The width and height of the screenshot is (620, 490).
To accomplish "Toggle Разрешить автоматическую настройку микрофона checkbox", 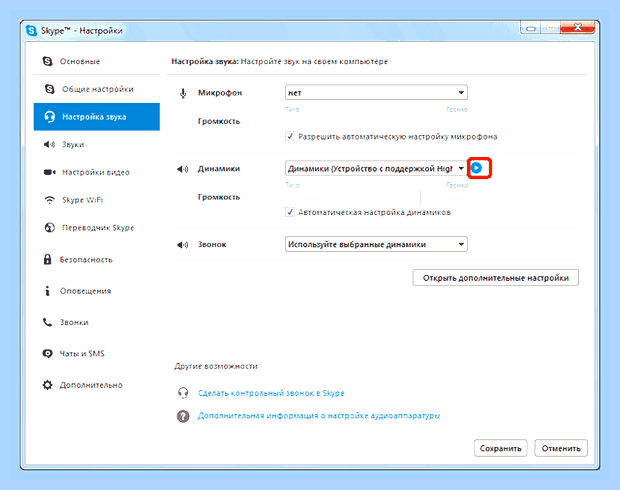I will (x=290, y=136).
